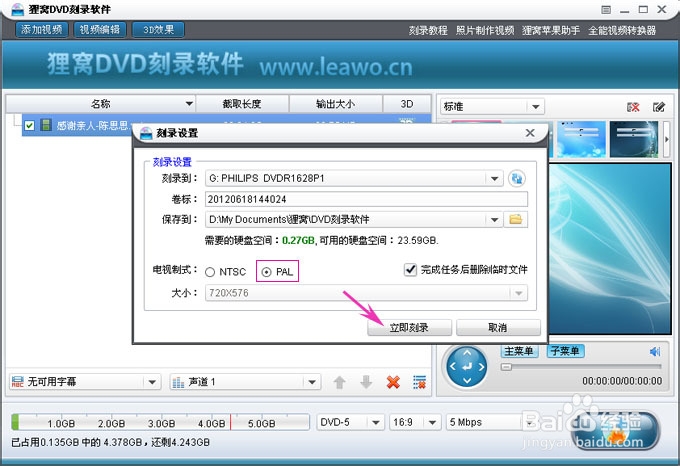Click the 卷标 volume label input field
The image size is (680, 466).
click(x=366, y=199)
